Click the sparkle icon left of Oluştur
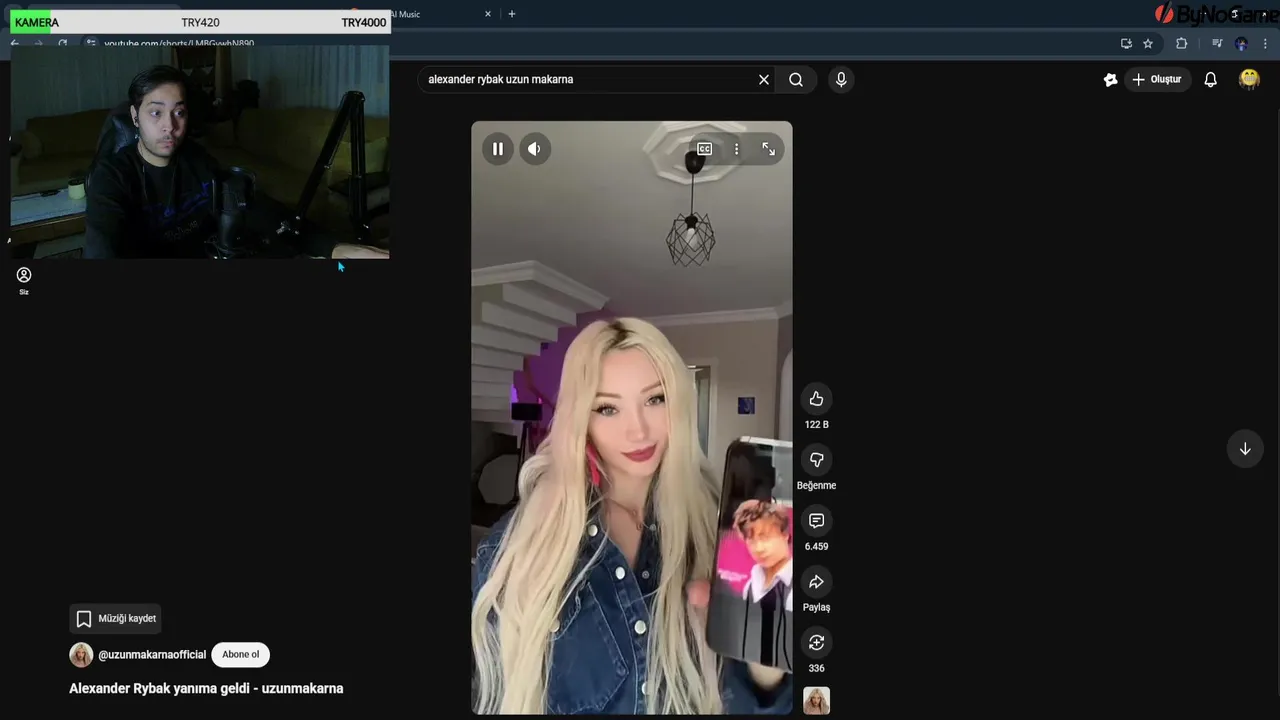 pos(1110,79)
